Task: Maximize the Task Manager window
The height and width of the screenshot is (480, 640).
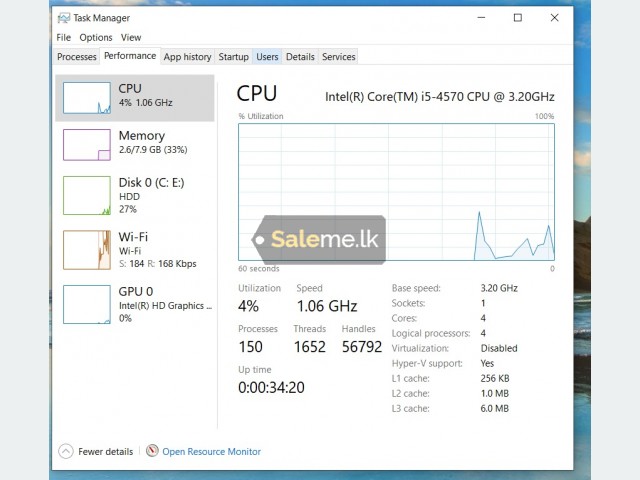Action: (518, 18)
